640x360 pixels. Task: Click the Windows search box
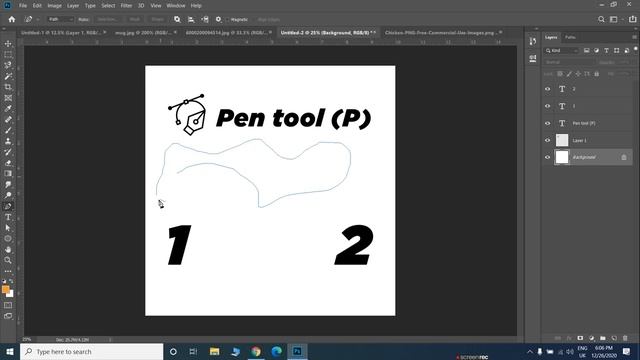tap(91, 351)
